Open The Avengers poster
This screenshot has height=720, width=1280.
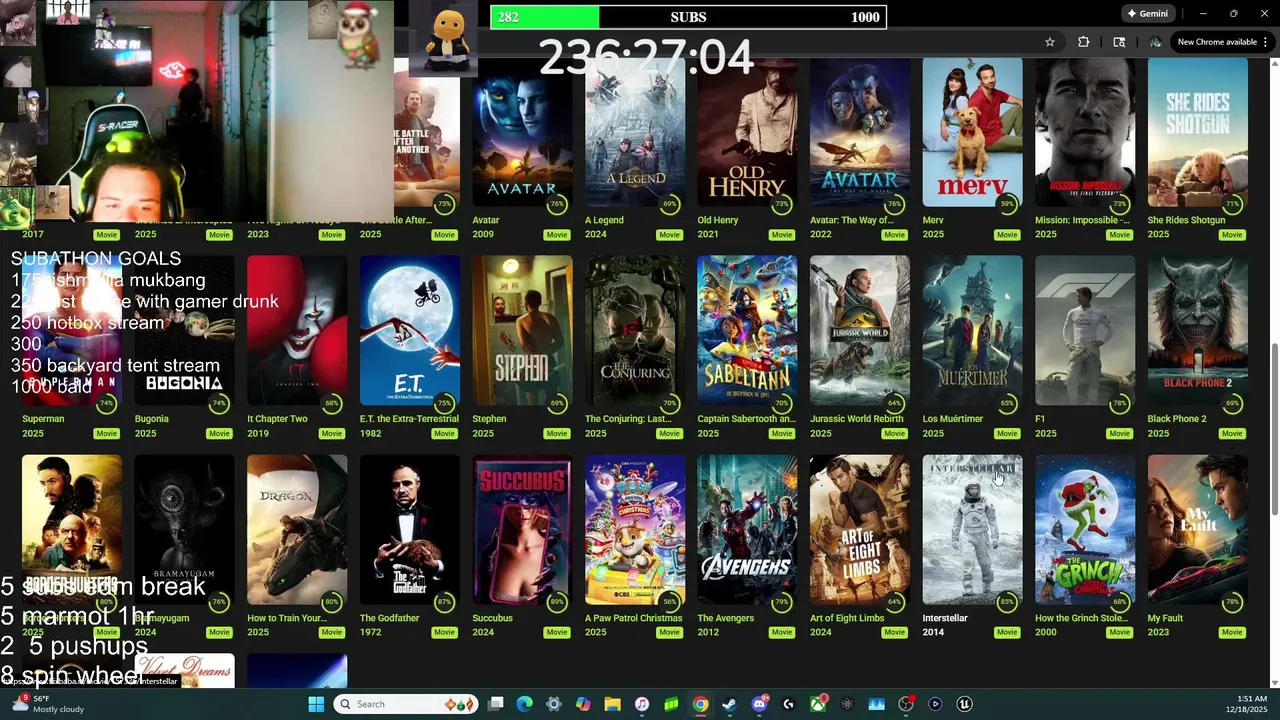click(747, 530)
